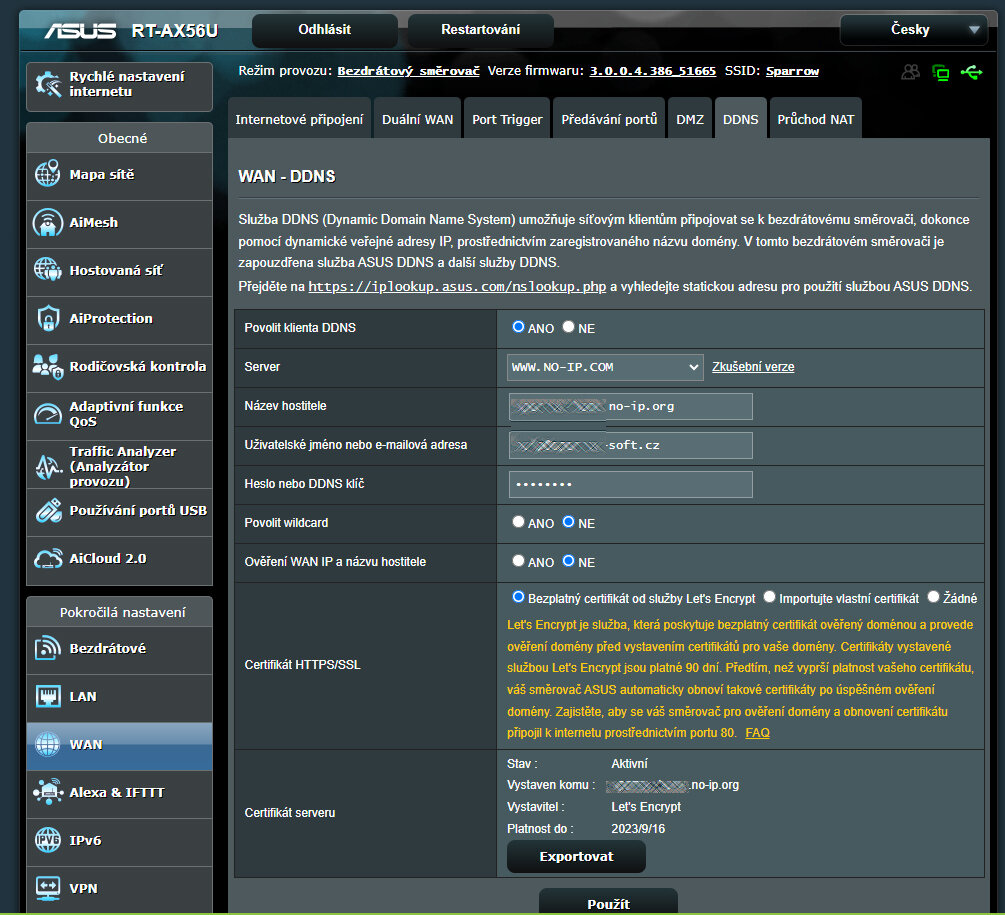Click the green network clients status icon

[x=941, y=72]
